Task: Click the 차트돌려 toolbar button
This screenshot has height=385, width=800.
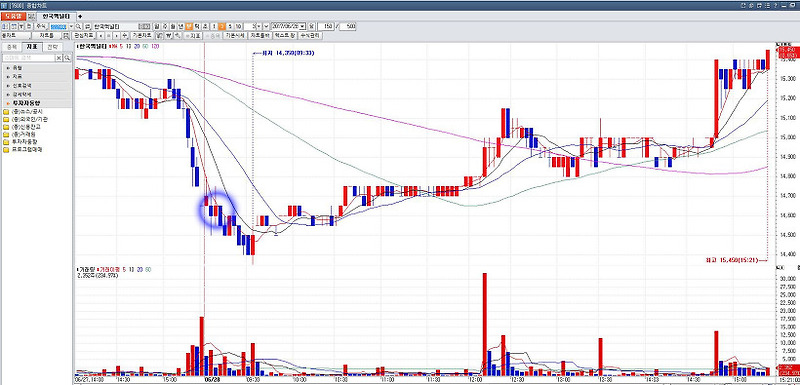Action: [260, 36]
